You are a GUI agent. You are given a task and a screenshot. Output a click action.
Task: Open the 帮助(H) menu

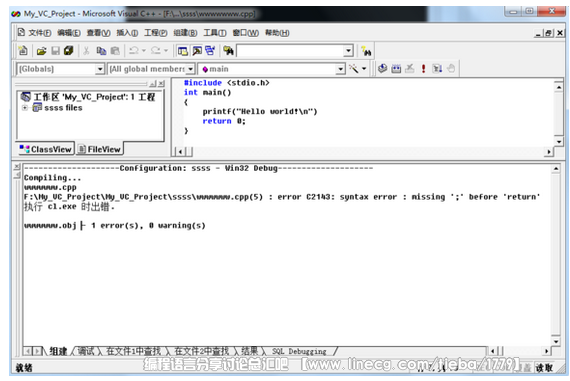[277, 33]
